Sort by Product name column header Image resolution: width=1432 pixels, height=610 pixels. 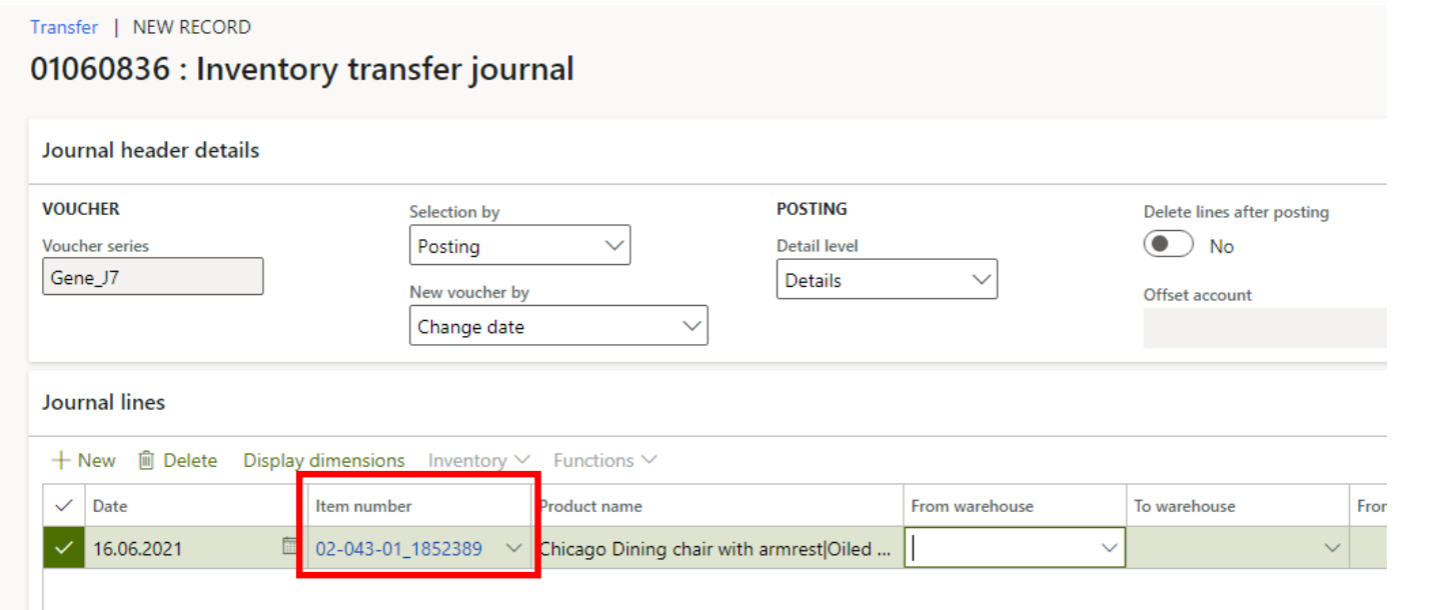pyautogui.click(x=591, y=506)
